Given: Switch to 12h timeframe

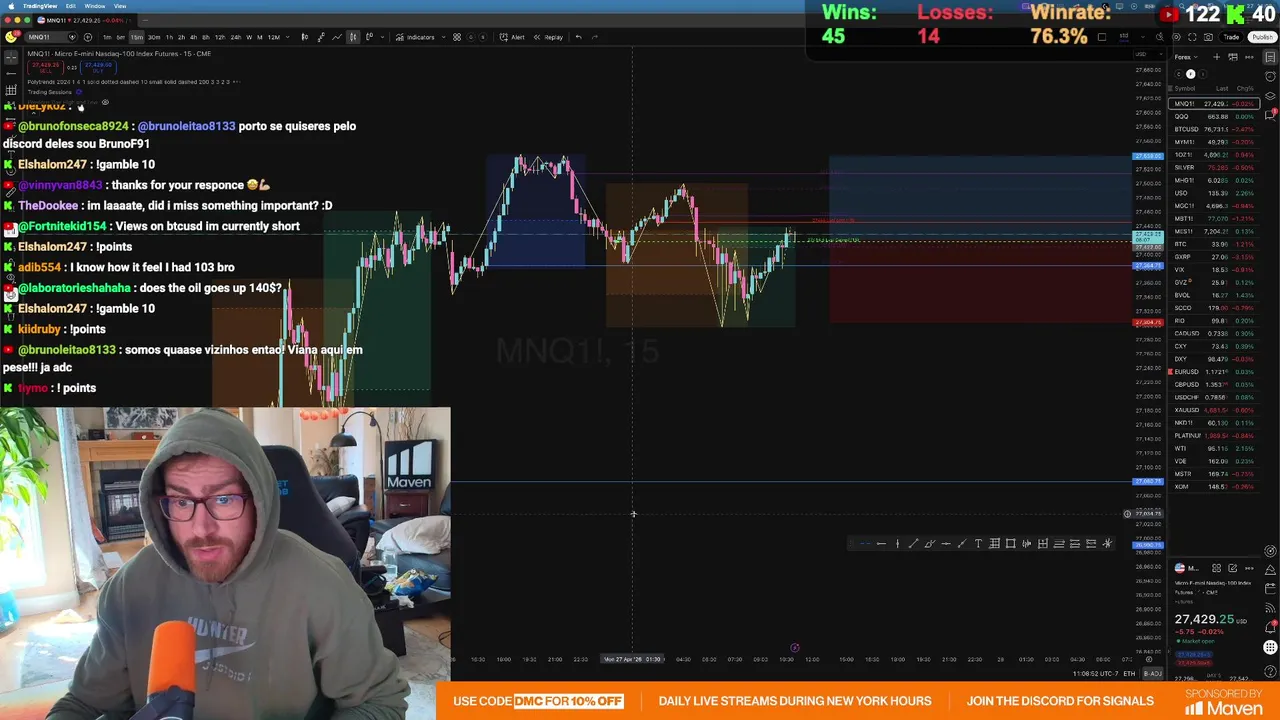Looking at the screenshot, I should pyautogui.click(x=219, y=37).
